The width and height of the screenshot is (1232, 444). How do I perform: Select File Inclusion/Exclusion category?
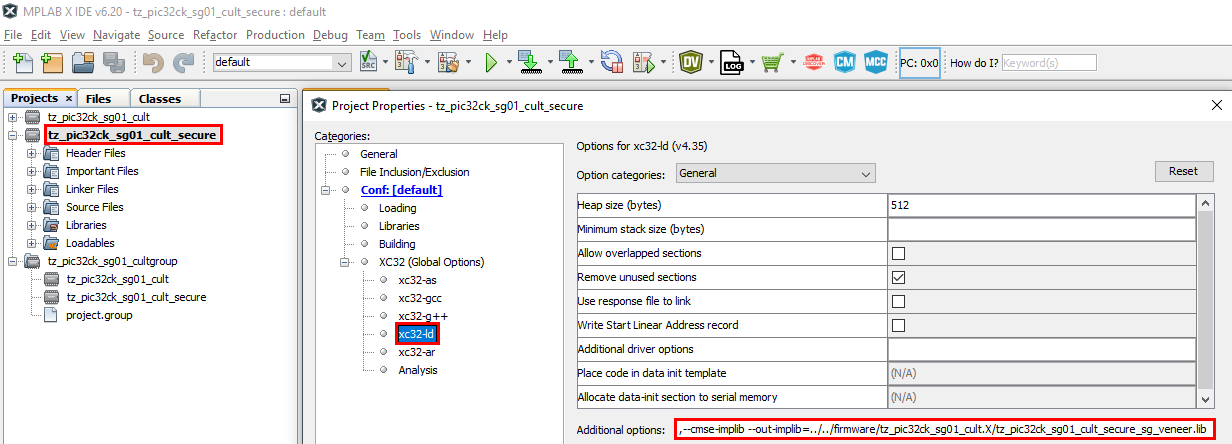(x=414, y=172)
